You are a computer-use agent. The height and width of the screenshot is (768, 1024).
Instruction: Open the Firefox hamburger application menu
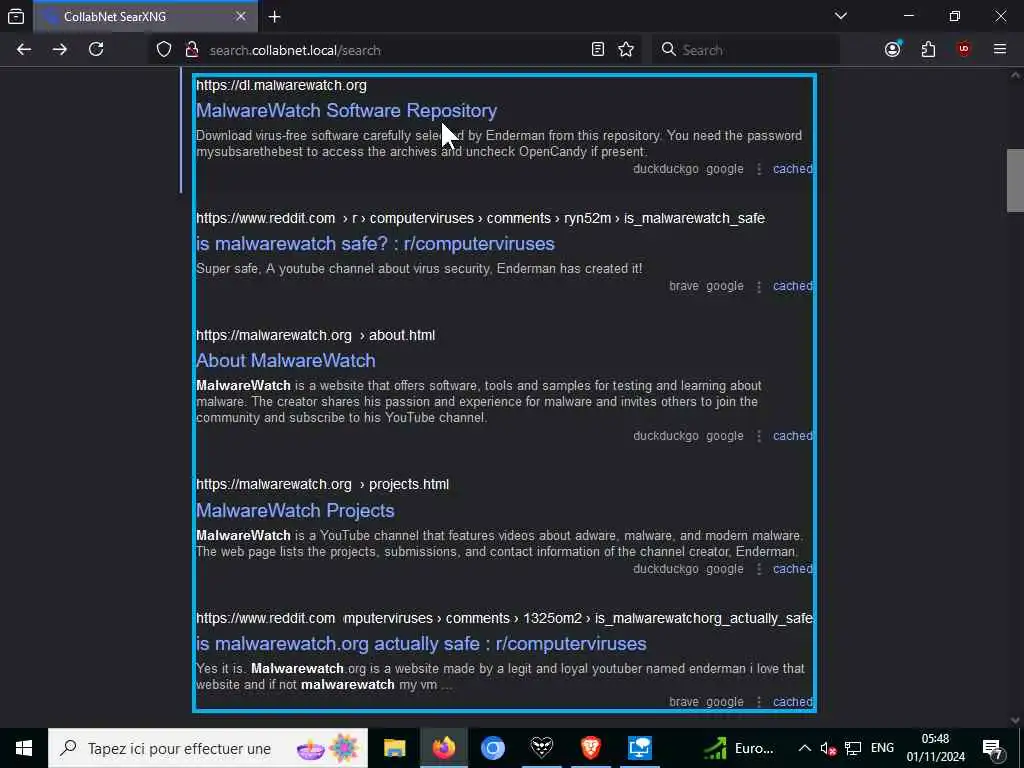pos(1000,50)
